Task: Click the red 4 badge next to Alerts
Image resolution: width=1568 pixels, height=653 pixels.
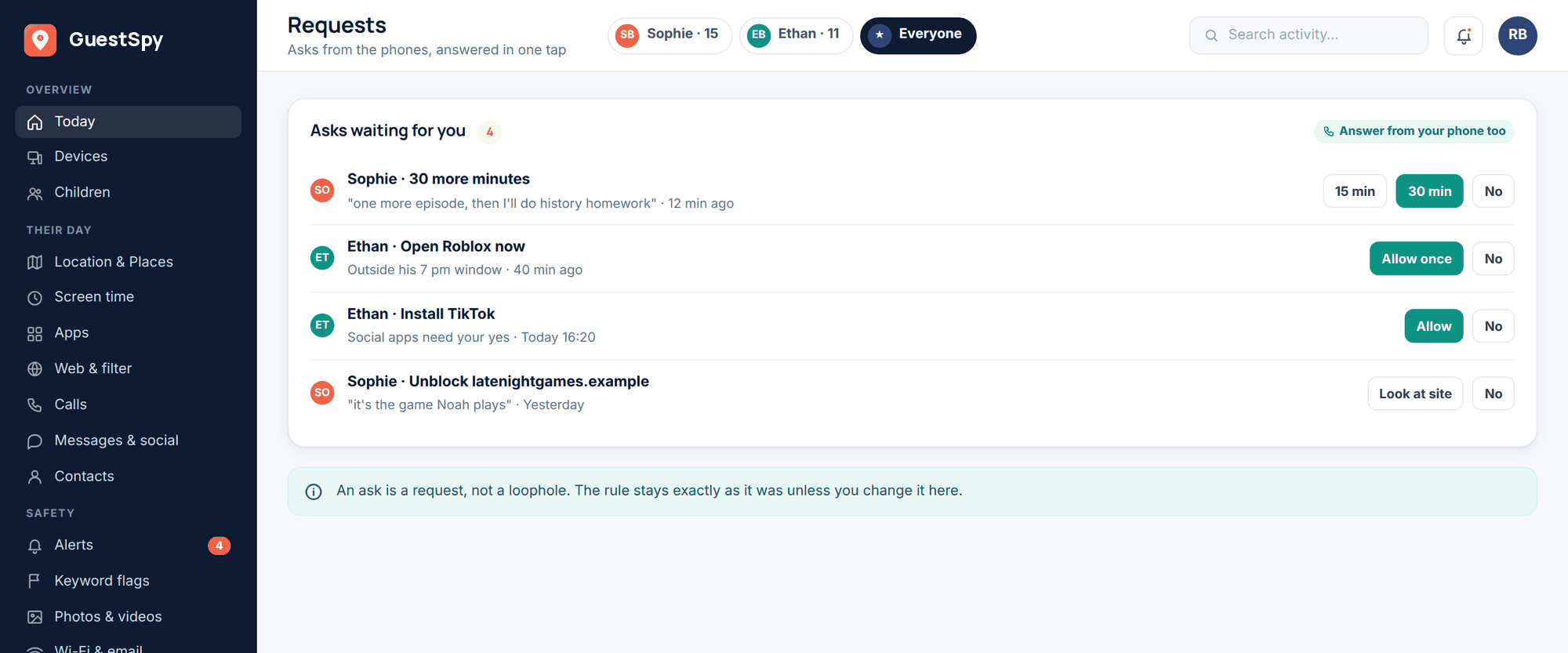Action: pyautogui.click(x=220, y=546)
